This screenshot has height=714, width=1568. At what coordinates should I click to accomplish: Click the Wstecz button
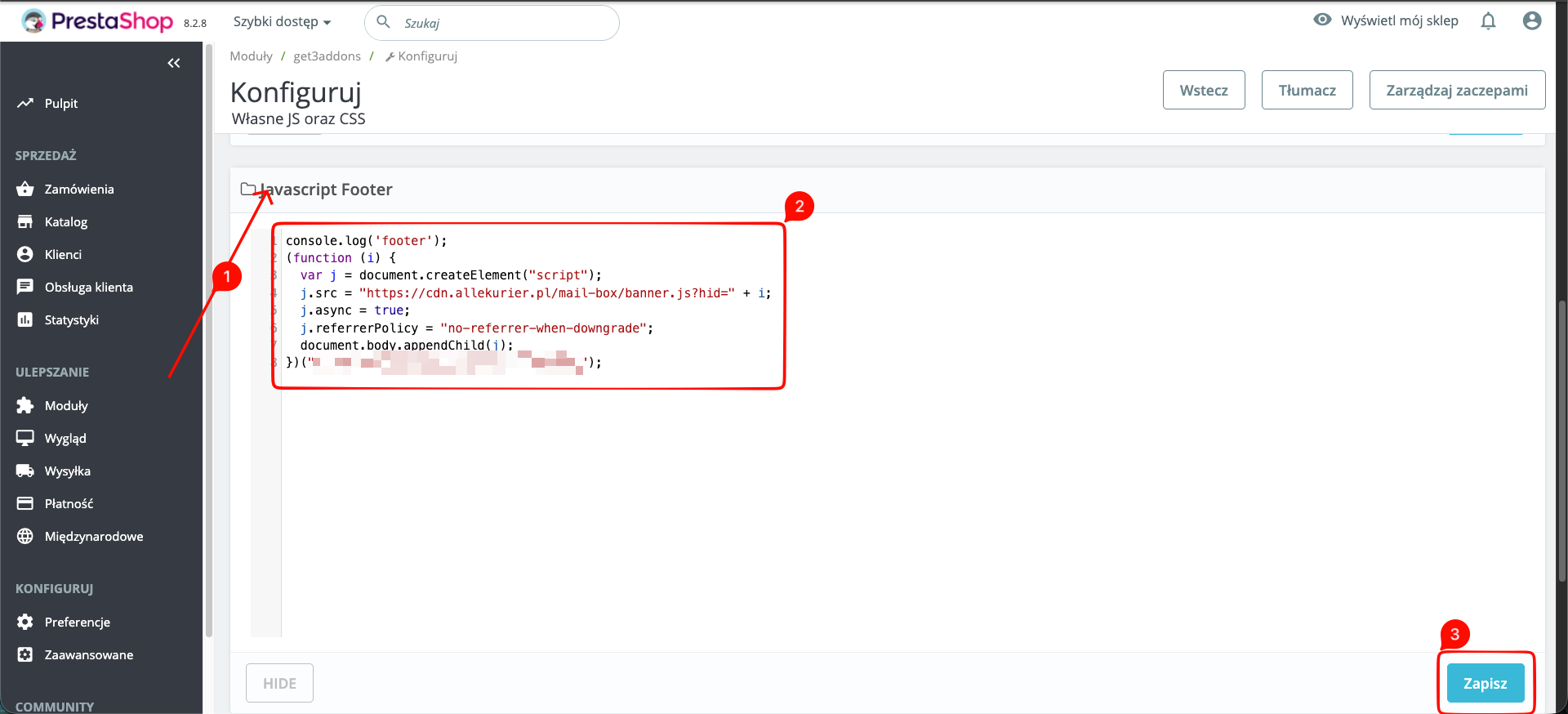(x=1204, y=90)
